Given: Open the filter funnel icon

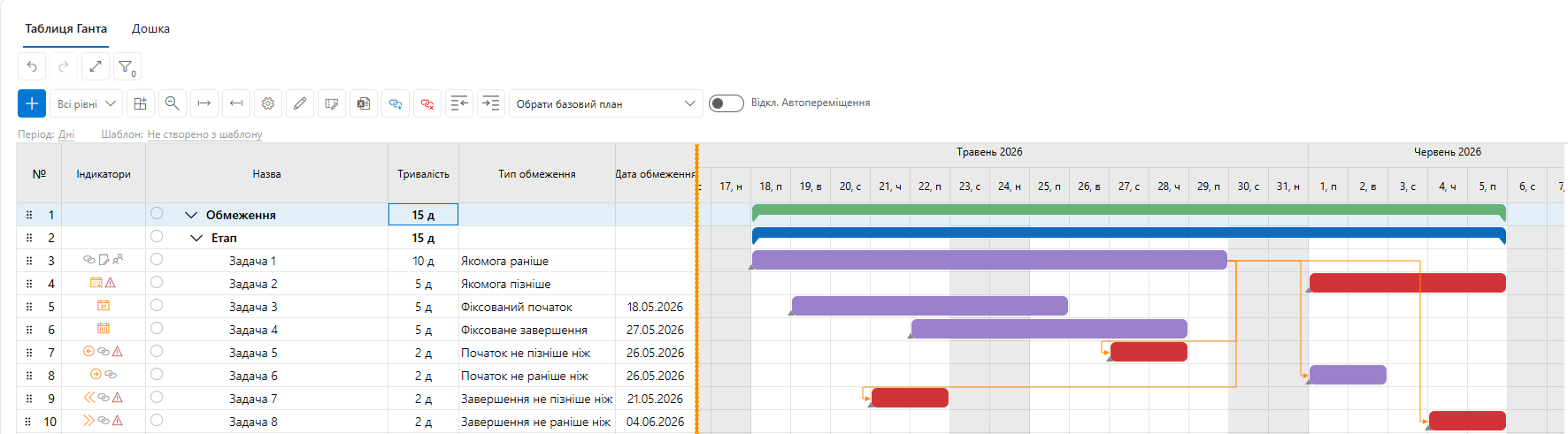Looking at the screenshot, I should click(x=127, y=66).
